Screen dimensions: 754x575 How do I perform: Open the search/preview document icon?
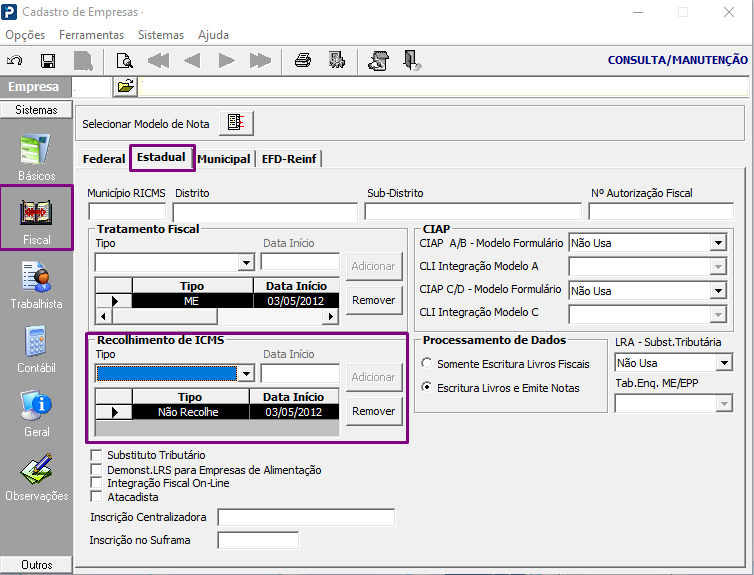tap(124, 60)
